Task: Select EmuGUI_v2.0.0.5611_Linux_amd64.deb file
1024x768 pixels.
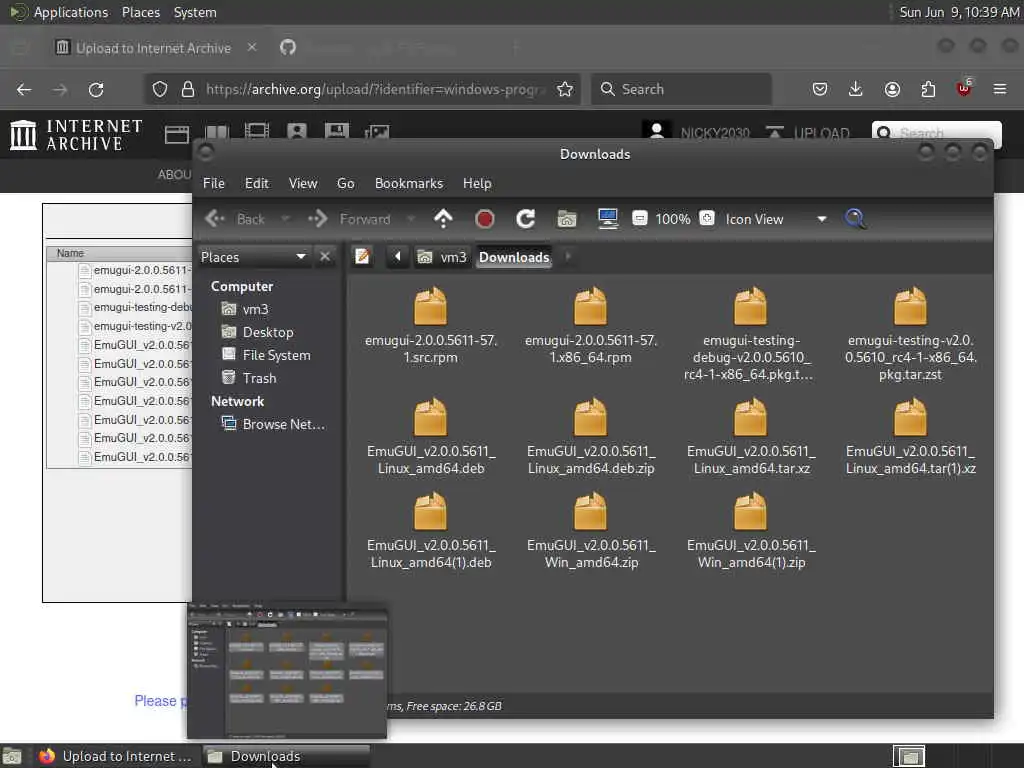Action: (x=431, y=437)
